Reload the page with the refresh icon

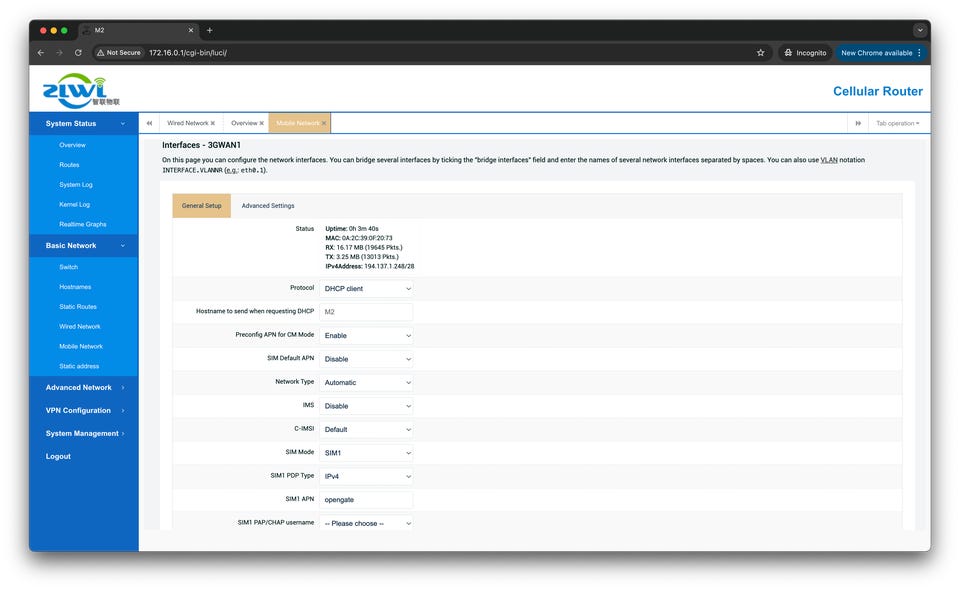pyautogui.click(x=78, y=53)
